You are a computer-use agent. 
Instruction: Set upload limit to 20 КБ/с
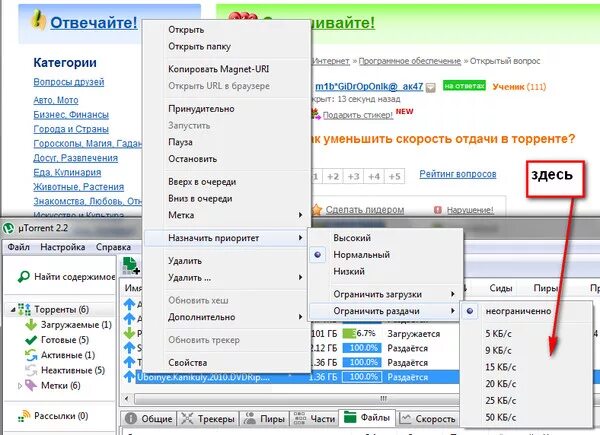tap(501, 384)
